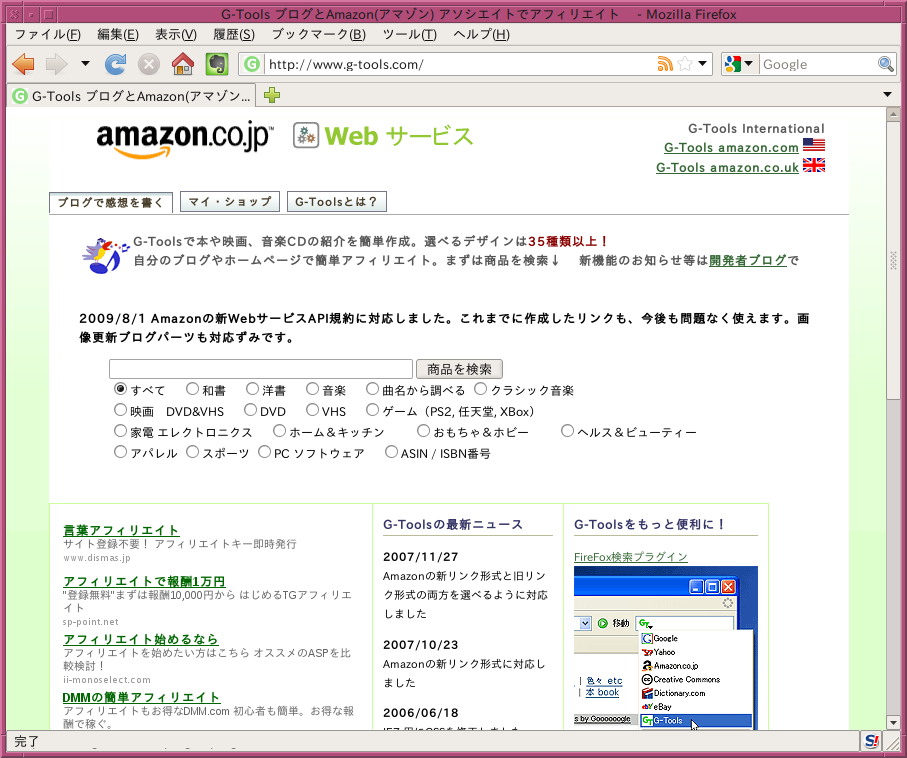This screenshot has width=907, height=758.
Task: Choose the ASIN / ISBN番号 radio option
Action: 392,451
